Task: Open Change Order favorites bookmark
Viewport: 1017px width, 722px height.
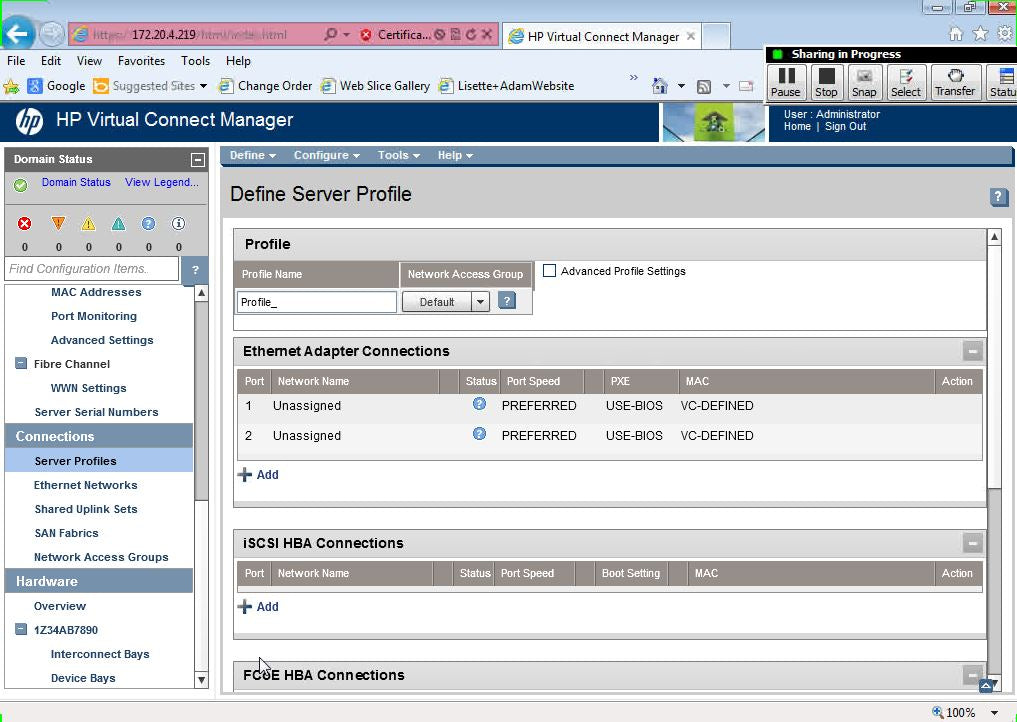Action: point(265,86)
